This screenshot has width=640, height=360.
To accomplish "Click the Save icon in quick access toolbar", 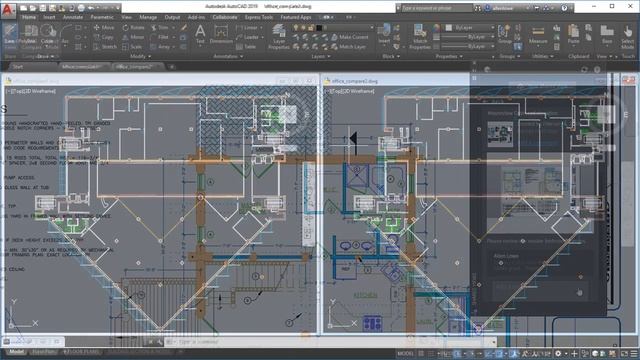I will [42, 8].
